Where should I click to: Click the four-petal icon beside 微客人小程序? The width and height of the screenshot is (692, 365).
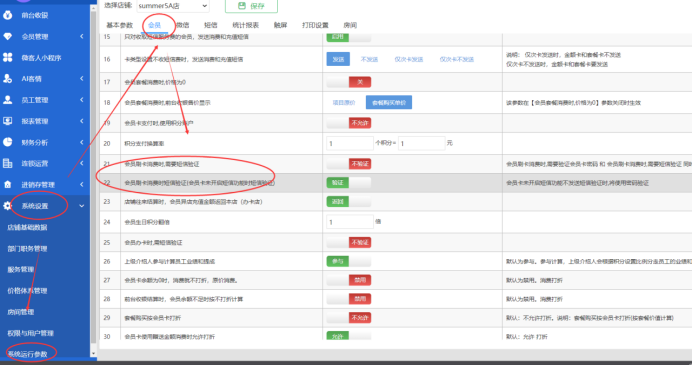click(8, 57)
